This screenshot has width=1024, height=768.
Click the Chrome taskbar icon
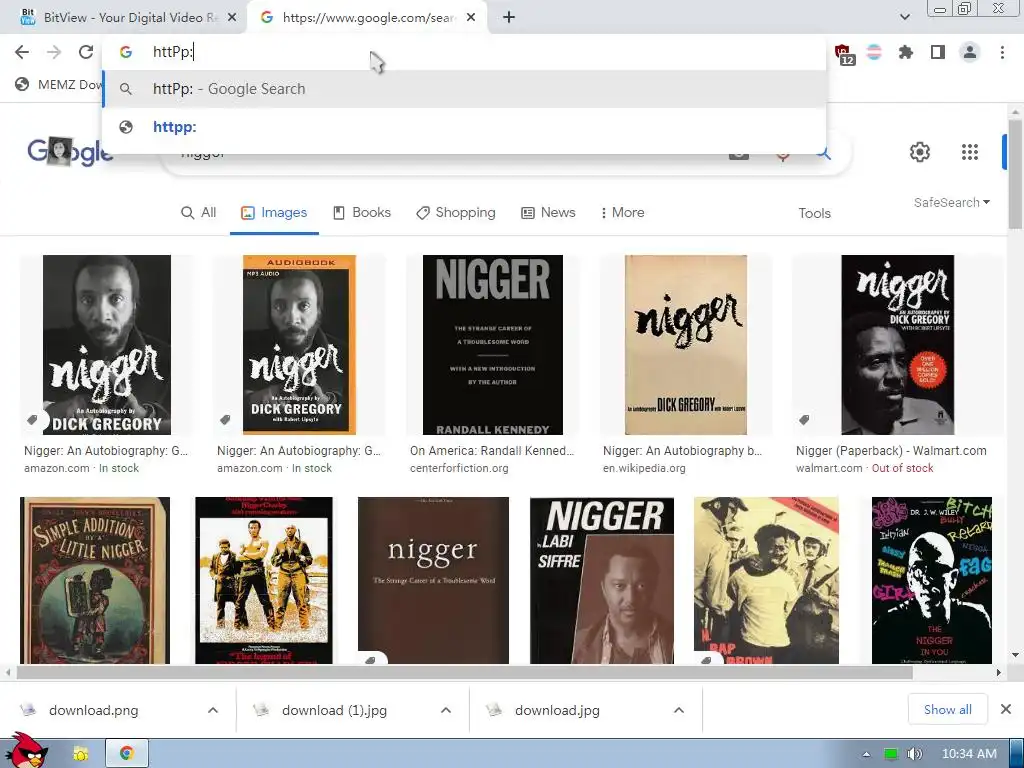pos(127,754)
